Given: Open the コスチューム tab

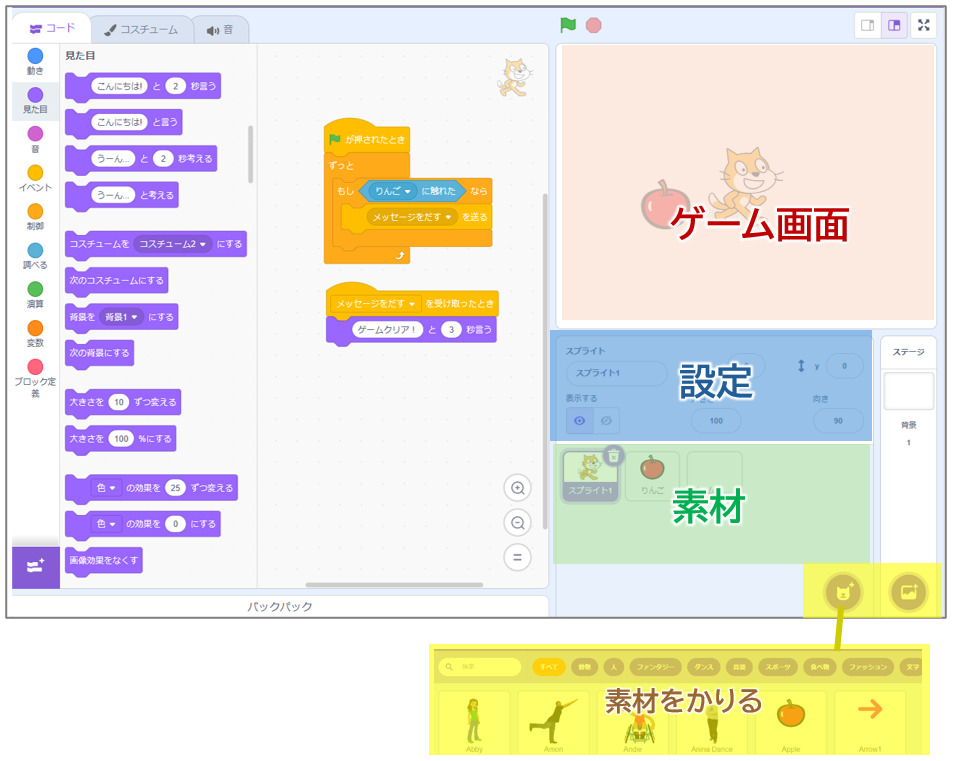Looking at the screenshot, I should pyautogui.click(x=142, y=29).
